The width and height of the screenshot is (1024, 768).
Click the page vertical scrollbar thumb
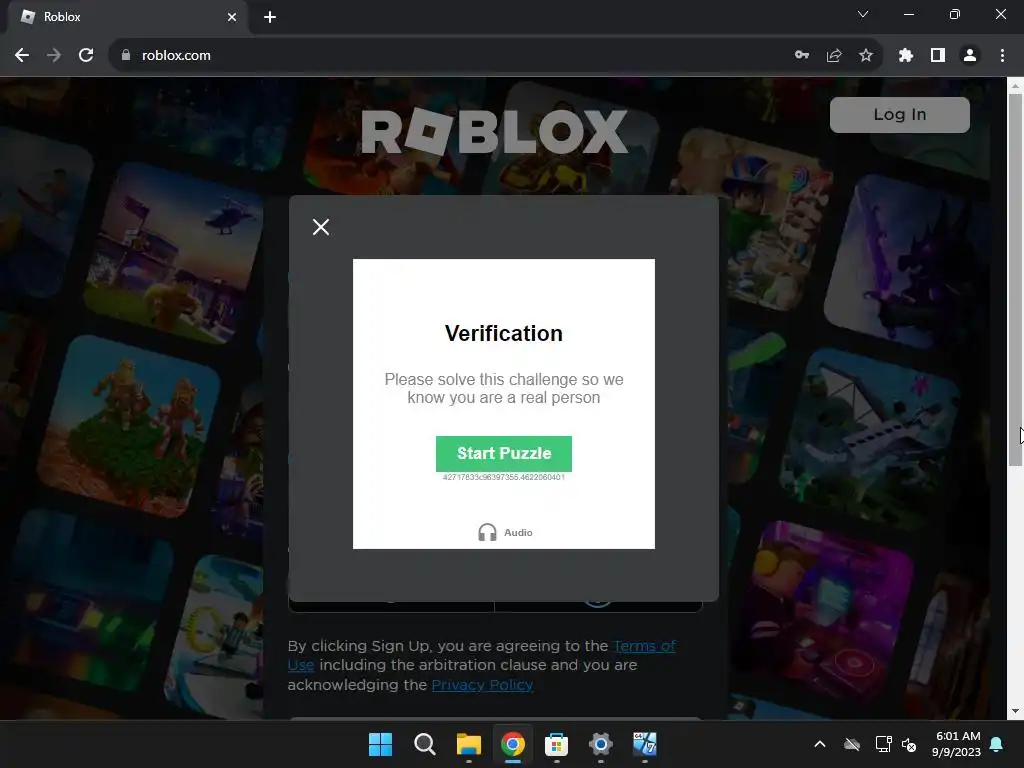[x=1015, y=280]
